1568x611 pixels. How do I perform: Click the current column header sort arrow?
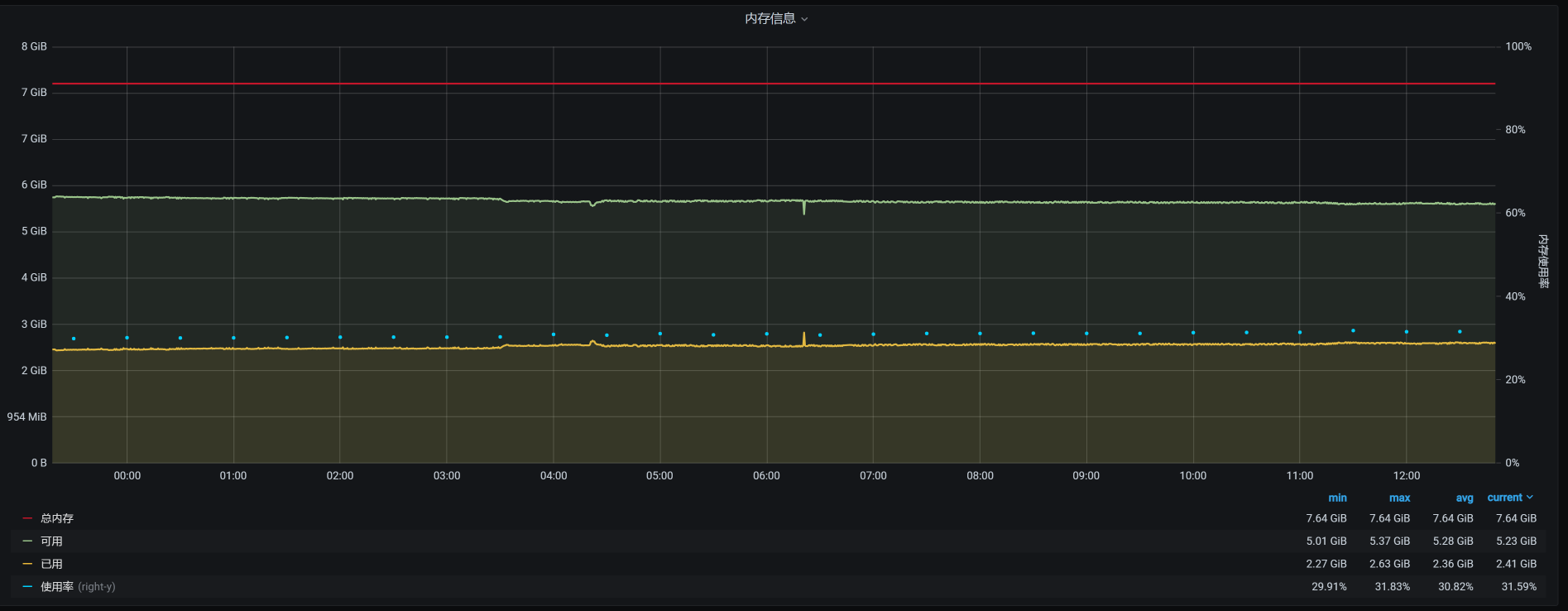[x=1530, y=498]
